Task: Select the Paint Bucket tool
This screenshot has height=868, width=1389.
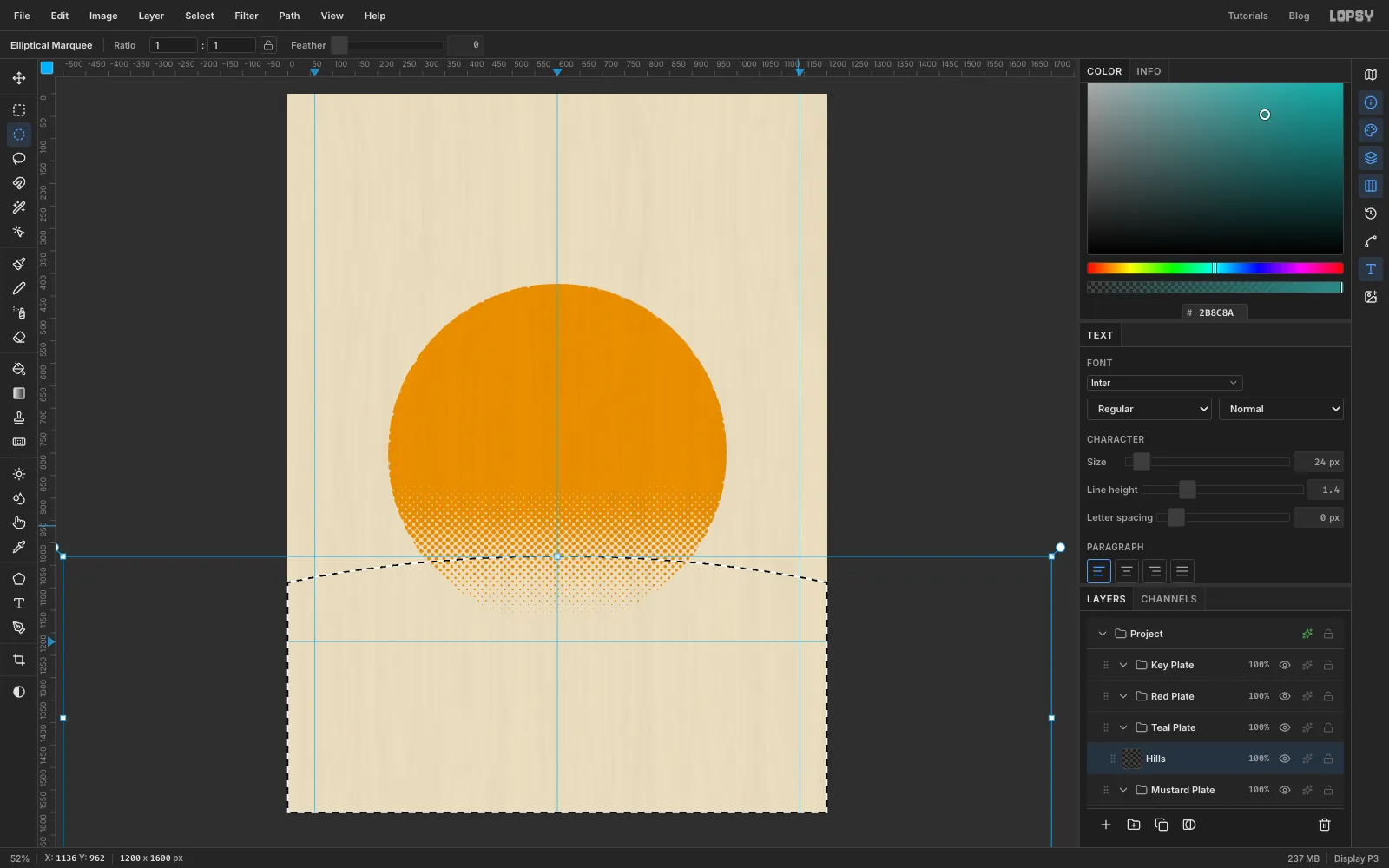Action: pyautogui.click(x=19, y=369)
